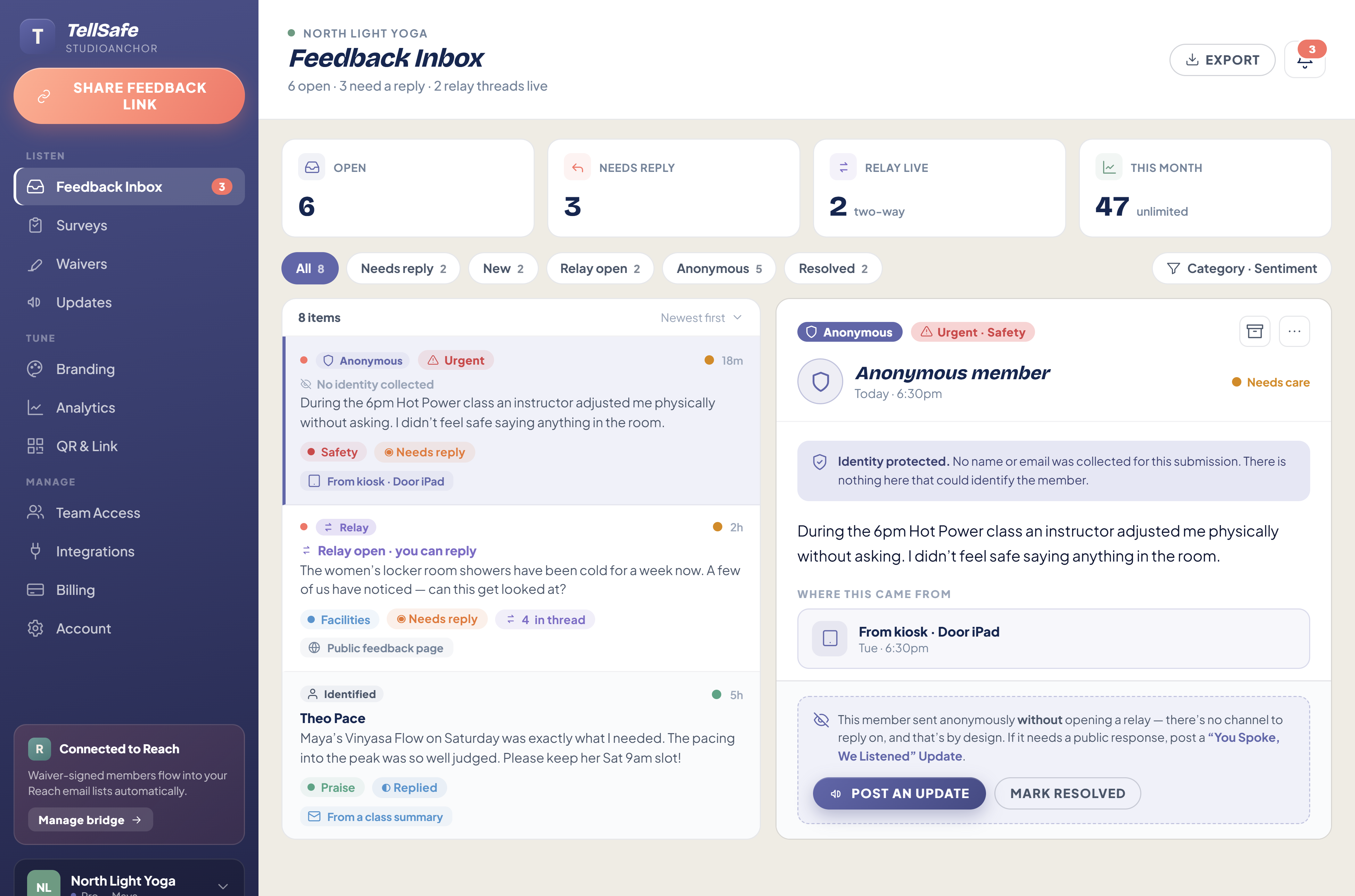Open the more options ellipsis menu
The width and height of the screenshot is (1355, 896).
(x=1295, y=331)
